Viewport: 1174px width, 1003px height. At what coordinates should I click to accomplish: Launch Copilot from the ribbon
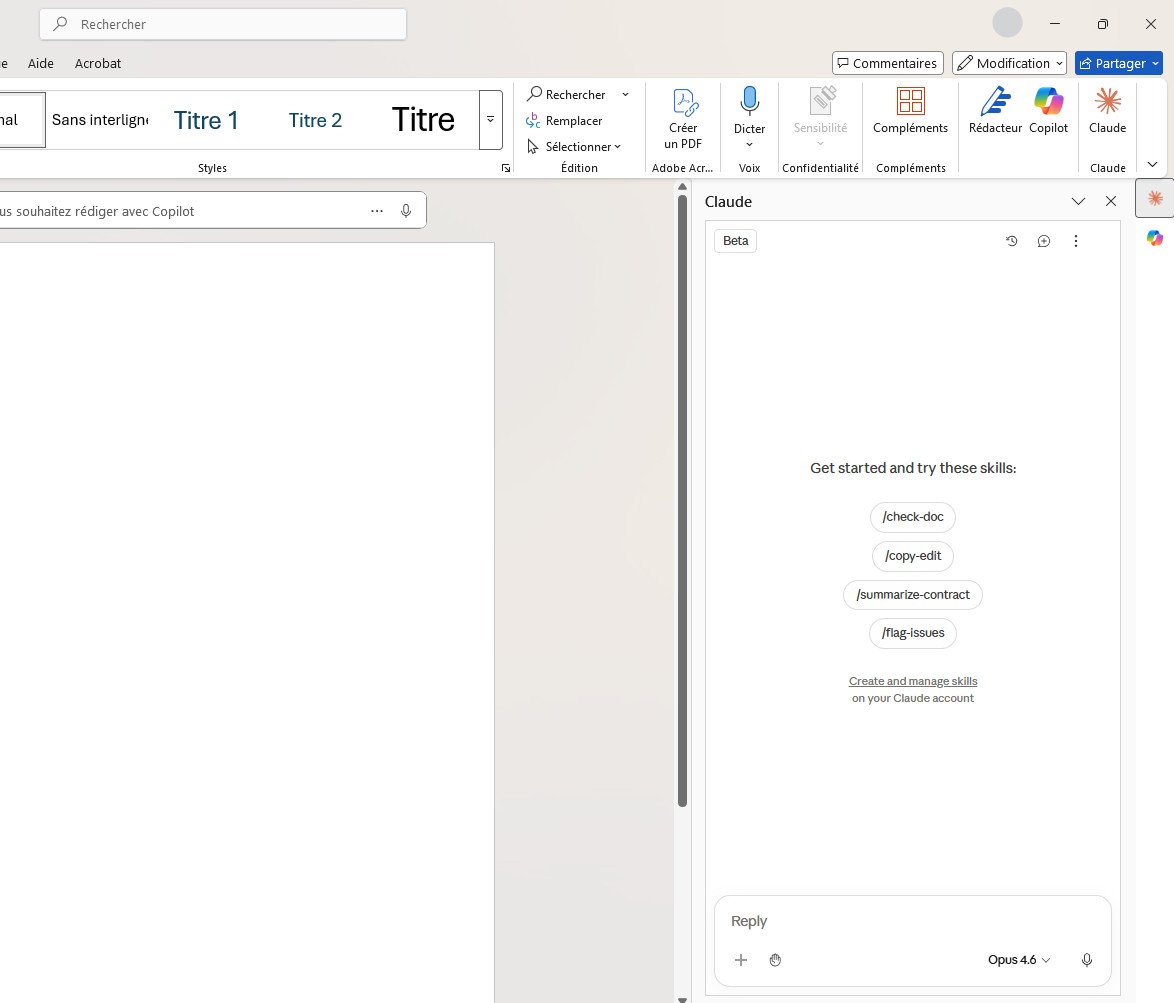1048,103
